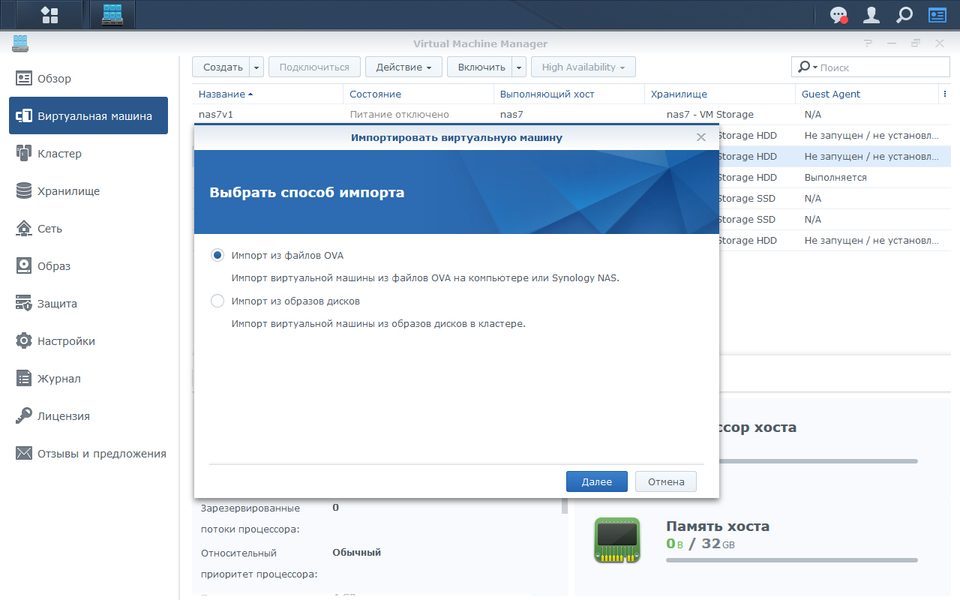Click the Сеть network icon

[x=24, y=228]
